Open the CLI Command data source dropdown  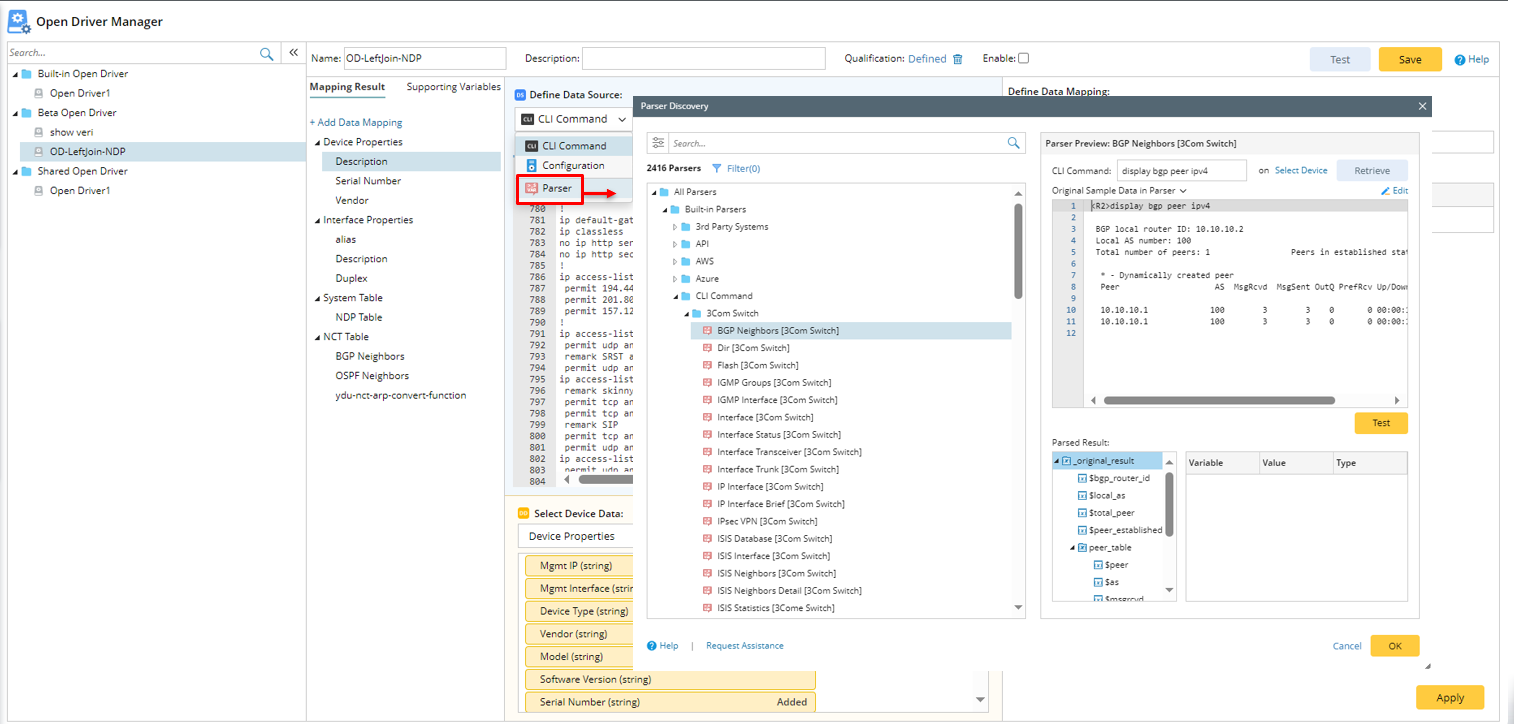coord(574,119)
